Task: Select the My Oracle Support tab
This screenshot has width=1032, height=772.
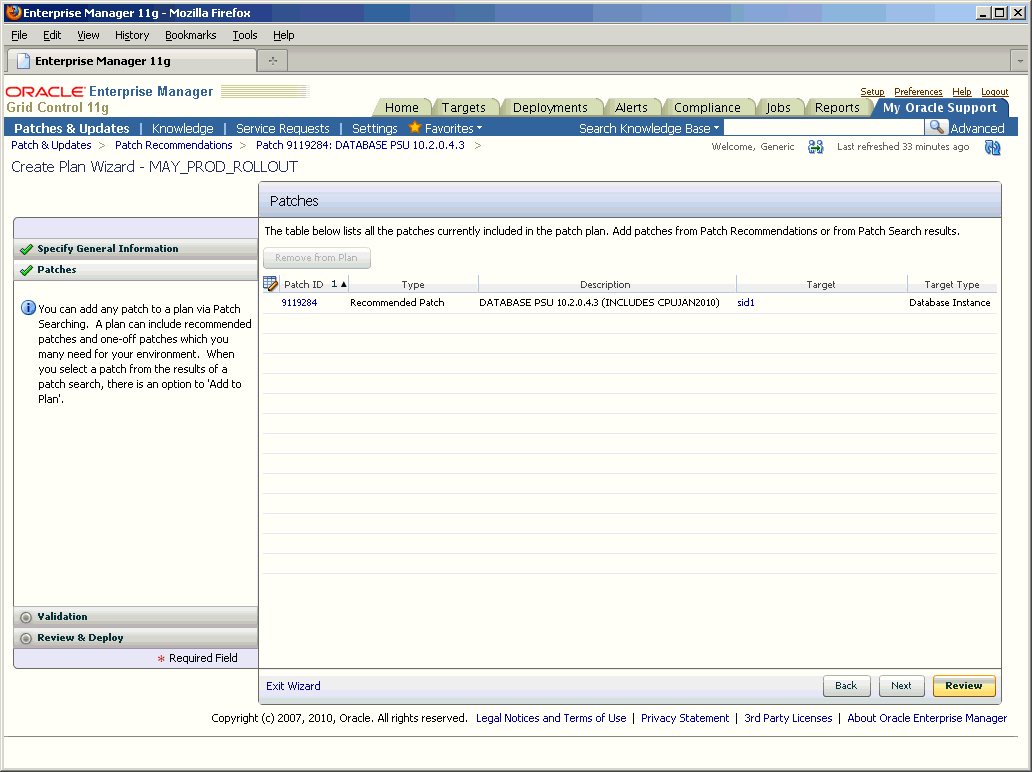Action: pos(940,107)
